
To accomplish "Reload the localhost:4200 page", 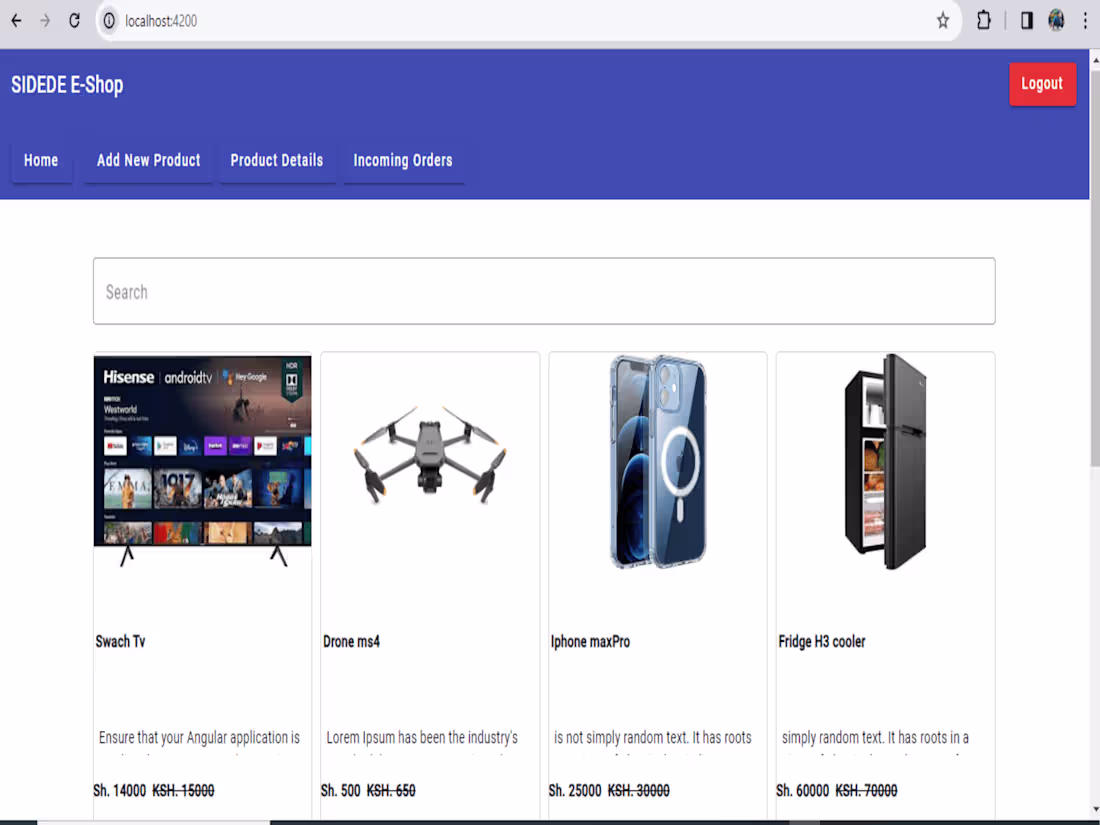I will 74,20.
